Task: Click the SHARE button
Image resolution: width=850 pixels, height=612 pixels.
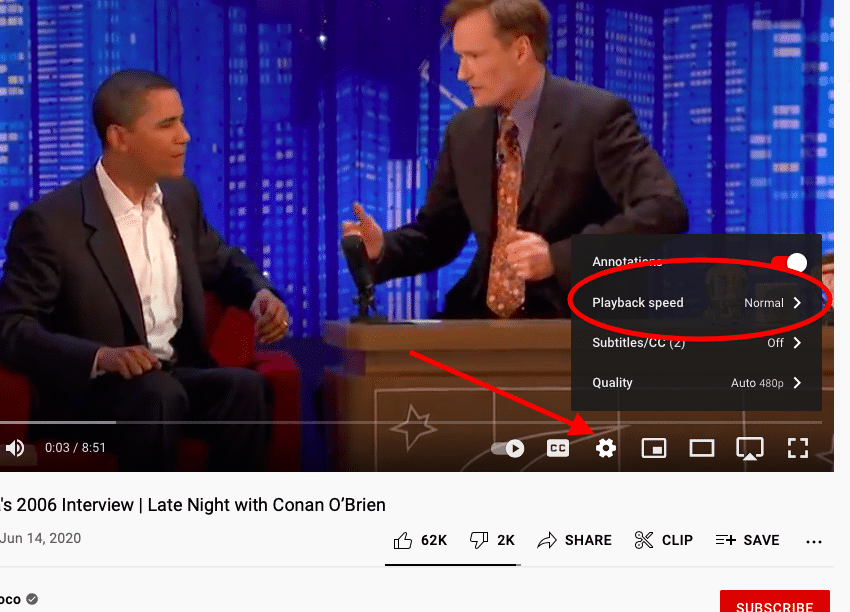Action: 574,540
